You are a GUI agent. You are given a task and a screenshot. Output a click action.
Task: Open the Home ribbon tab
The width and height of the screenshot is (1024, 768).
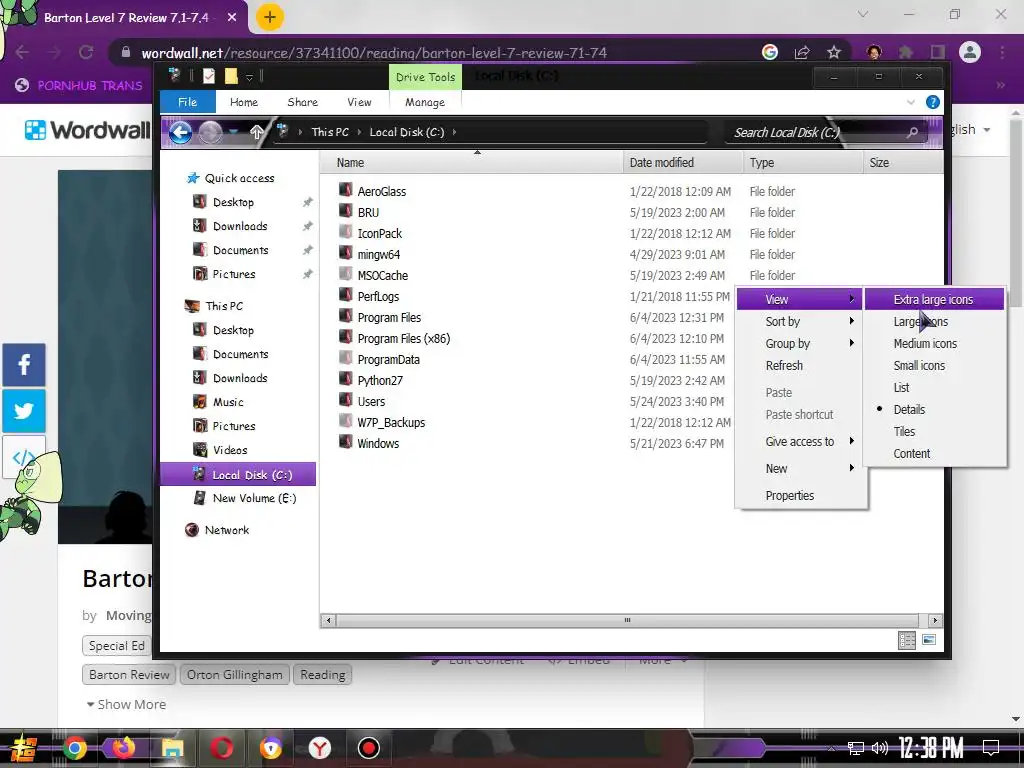click(x=244, y=102)
